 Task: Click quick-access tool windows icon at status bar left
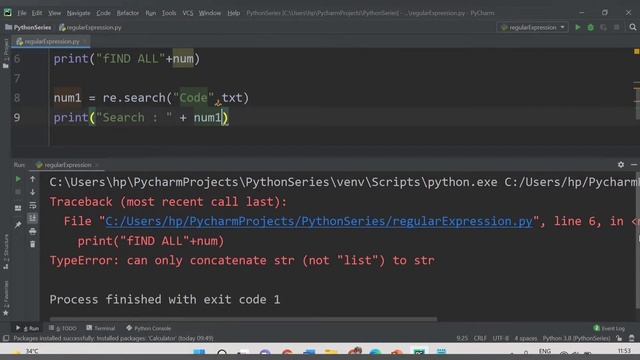(6, 338)
